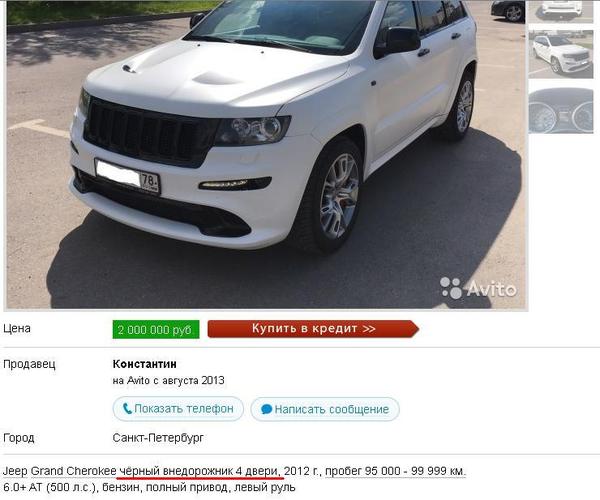Click the arrow on Купить в кредит button
The height and width of the screenshot is (500, 600).
pos(369,329)
